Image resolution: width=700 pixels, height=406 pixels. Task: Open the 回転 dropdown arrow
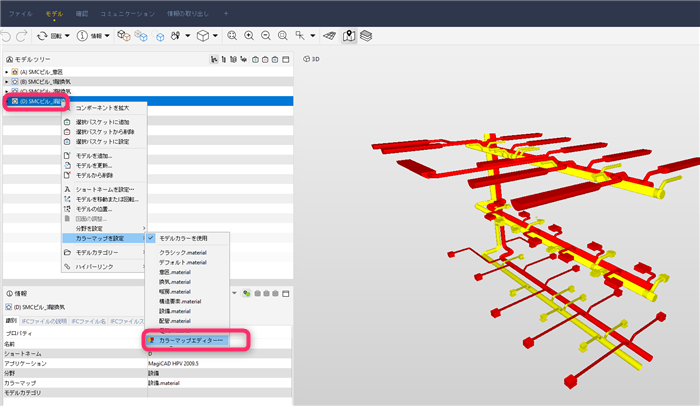pos(67,36)
